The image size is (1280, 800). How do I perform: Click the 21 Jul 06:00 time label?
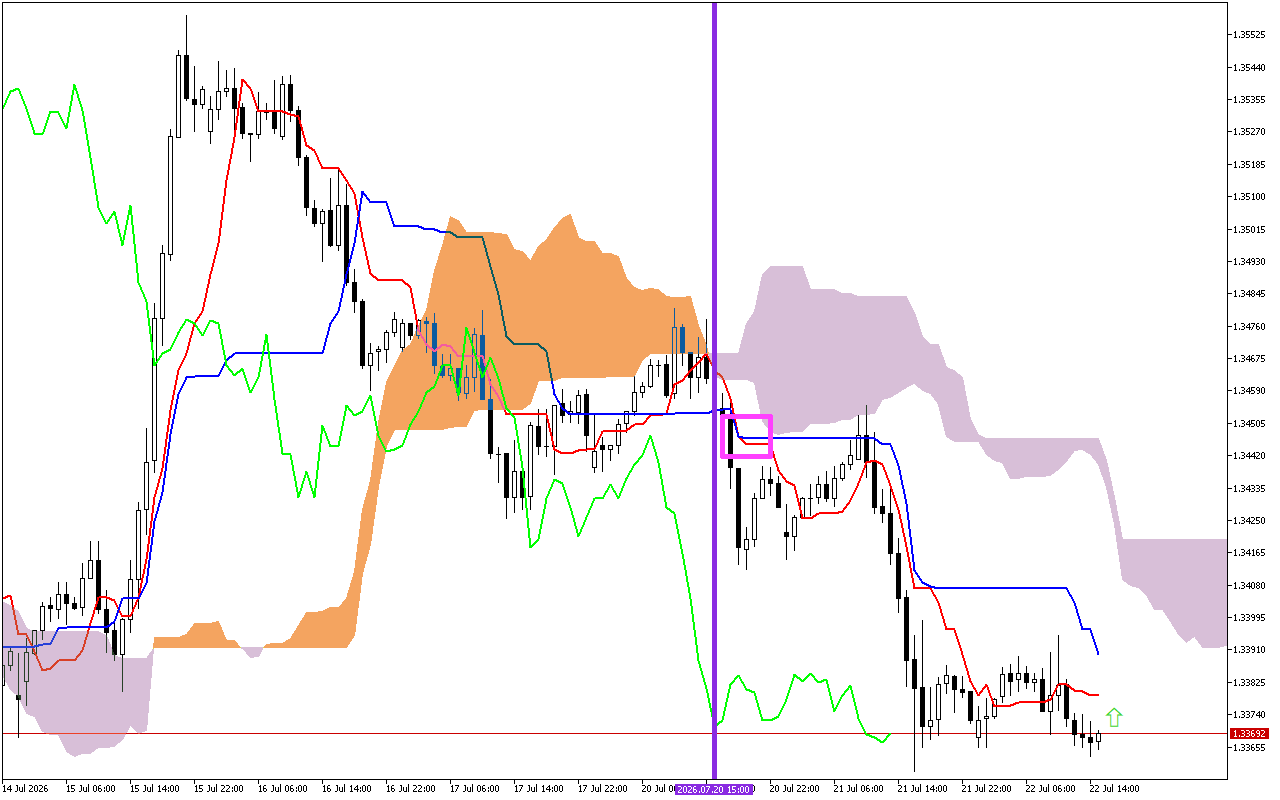pyautogui.click(x=858, y=788)
